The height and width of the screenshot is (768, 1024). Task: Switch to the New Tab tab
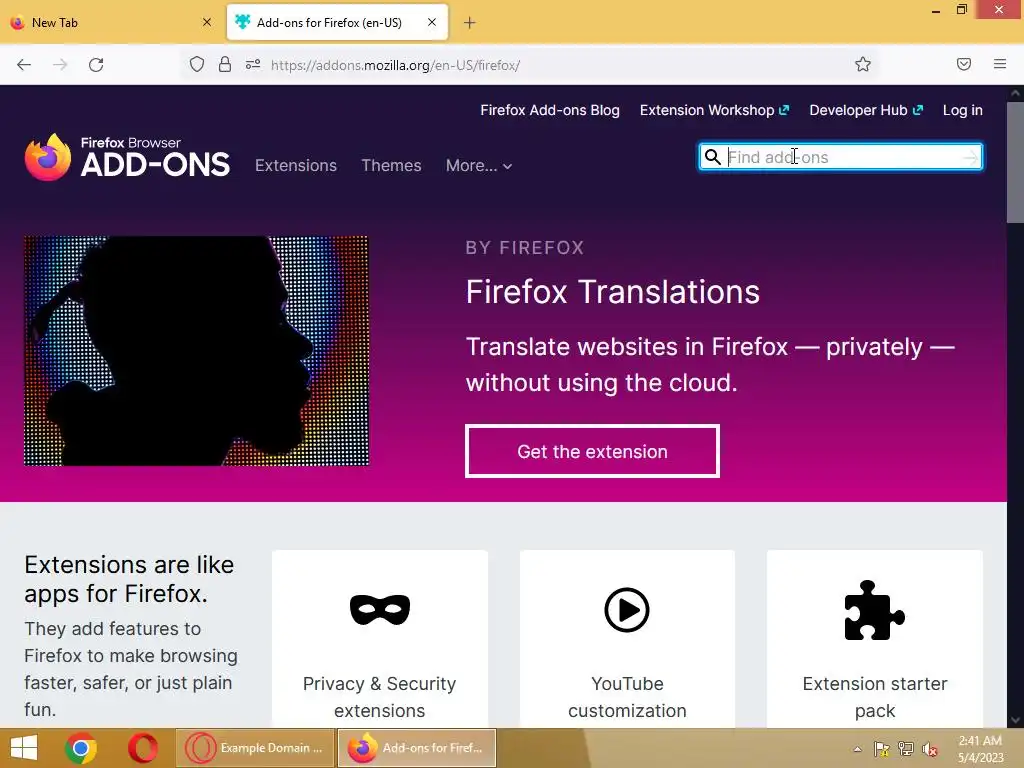(112, 22)
